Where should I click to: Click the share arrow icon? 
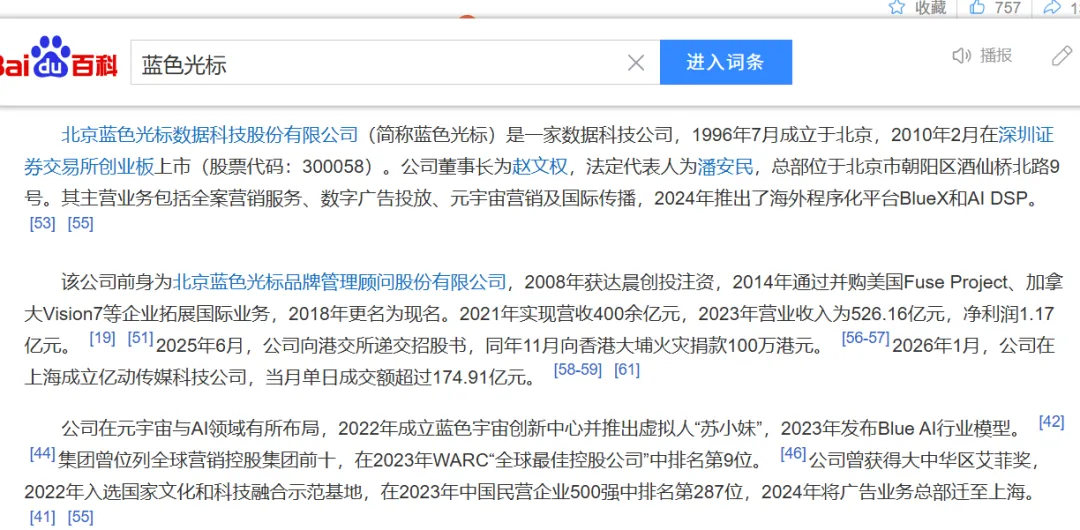1052,8
